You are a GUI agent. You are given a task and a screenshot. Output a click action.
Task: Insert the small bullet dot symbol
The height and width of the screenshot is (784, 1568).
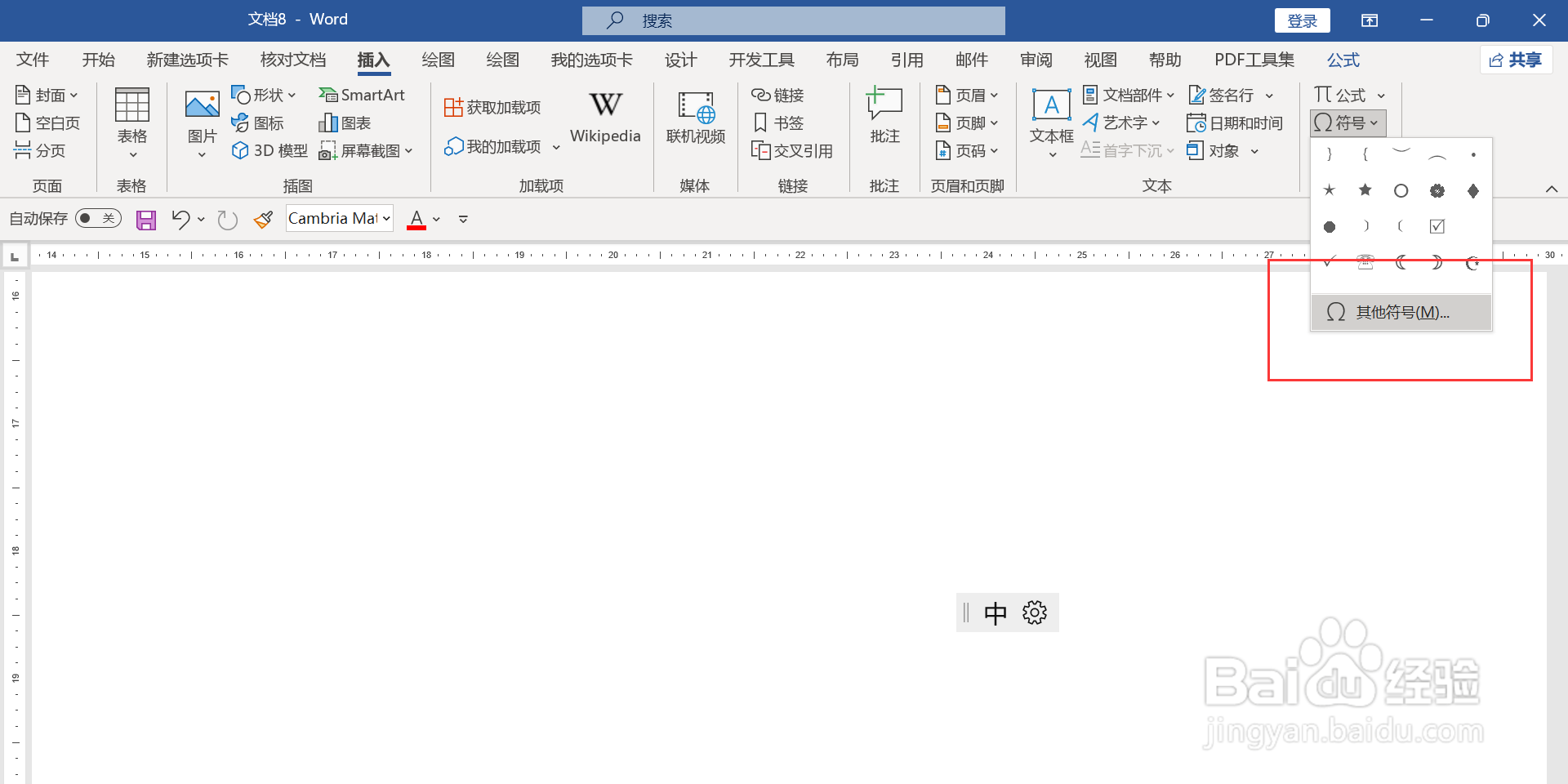coord(1473,154)
